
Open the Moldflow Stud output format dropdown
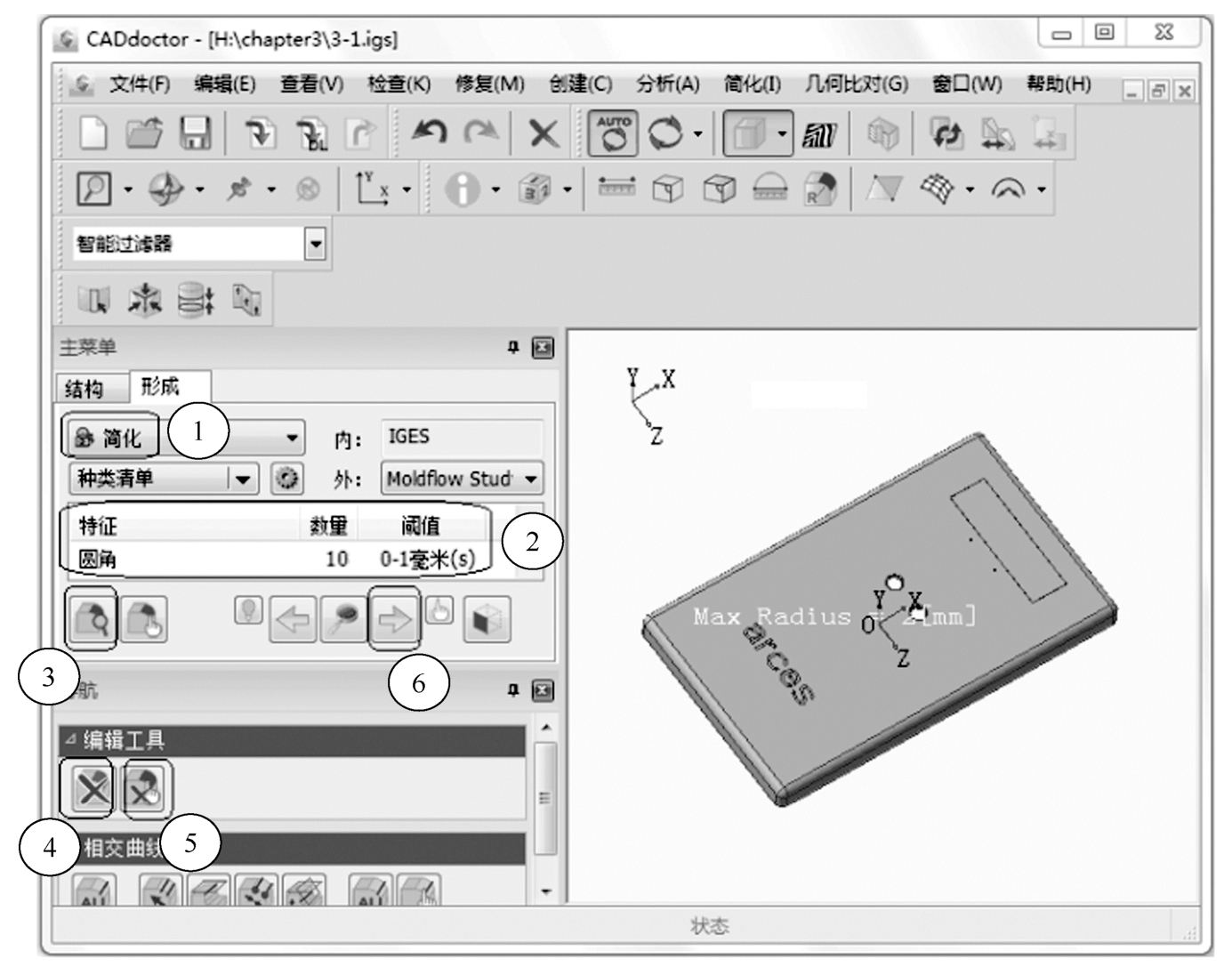(x=531, y=479)
